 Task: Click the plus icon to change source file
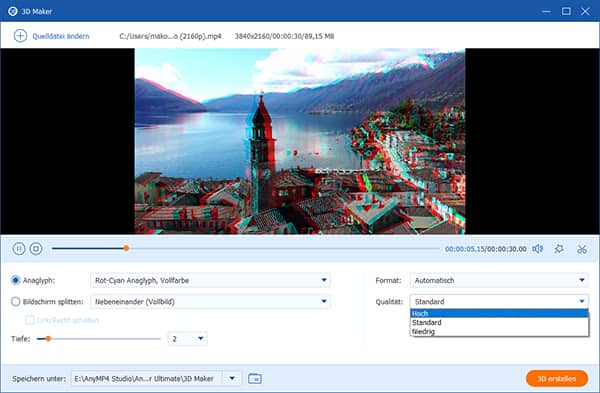tap(20, 36)
